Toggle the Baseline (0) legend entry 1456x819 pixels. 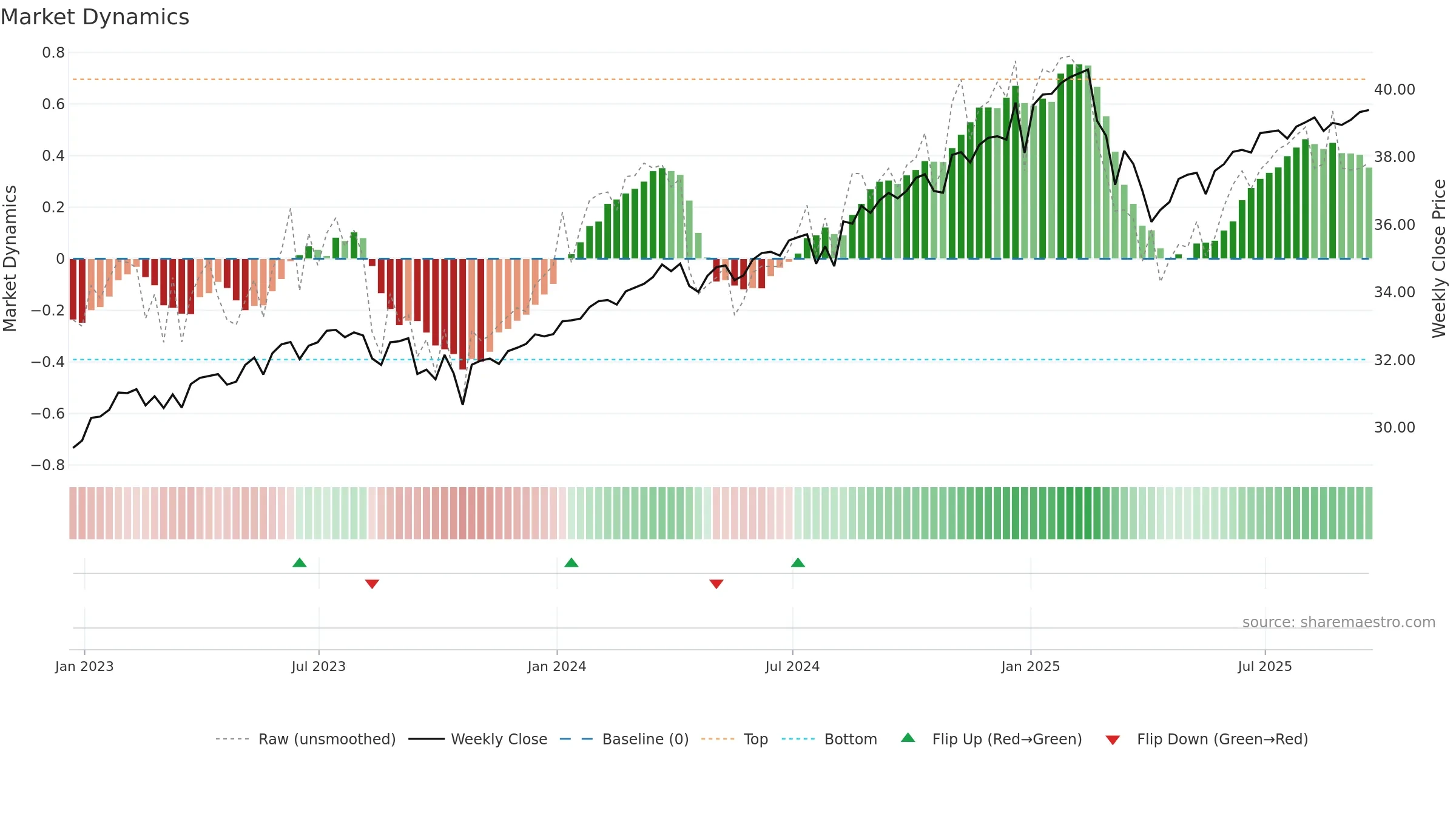[x=624, y=739]
